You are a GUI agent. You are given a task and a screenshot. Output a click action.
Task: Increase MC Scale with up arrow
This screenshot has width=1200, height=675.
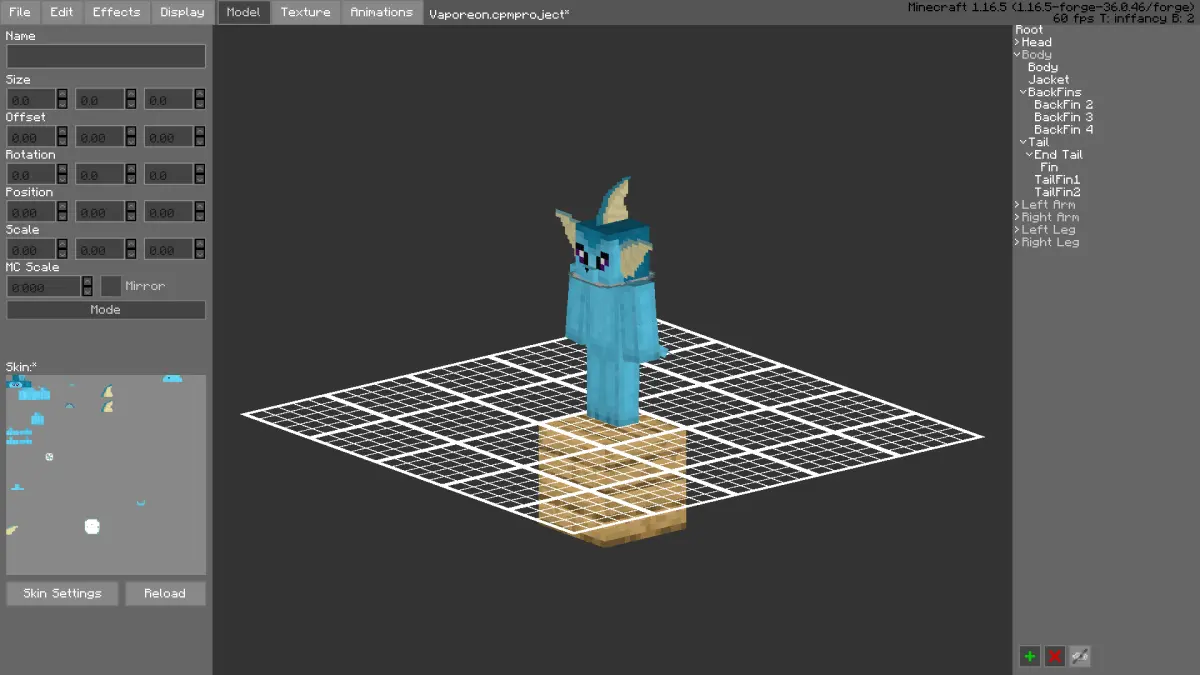click(x=87, y=281)
